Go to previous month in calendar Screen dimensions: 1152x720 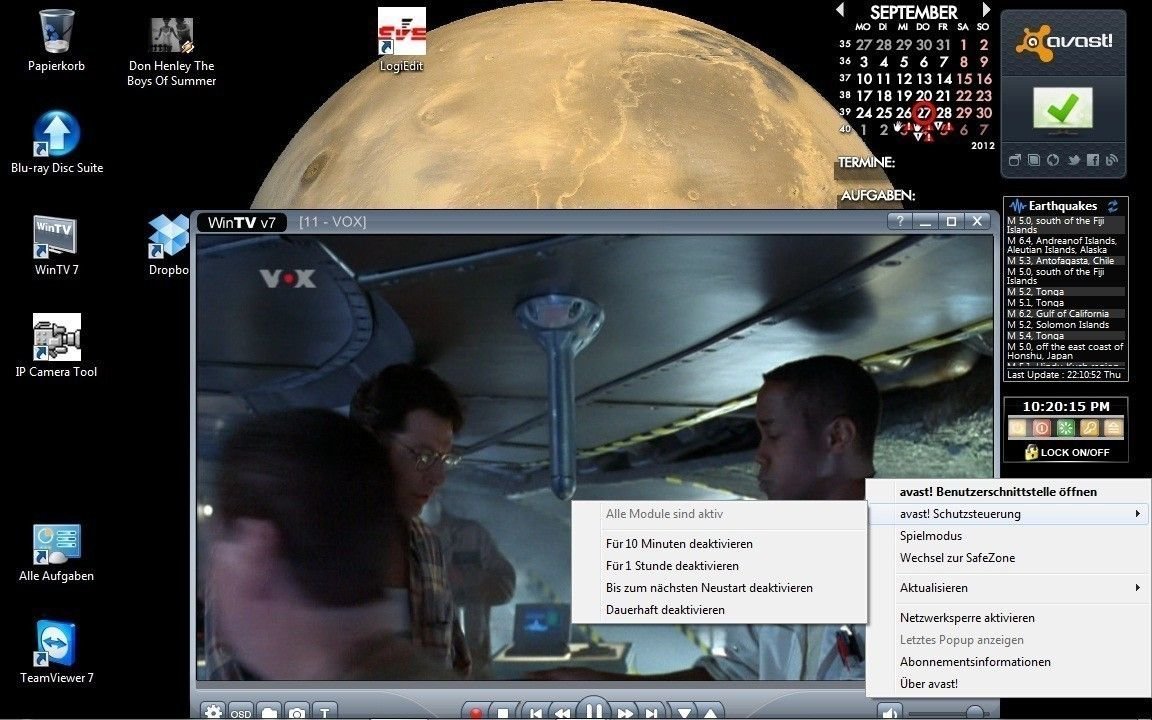pyautogui.click(x=840, y=10)
